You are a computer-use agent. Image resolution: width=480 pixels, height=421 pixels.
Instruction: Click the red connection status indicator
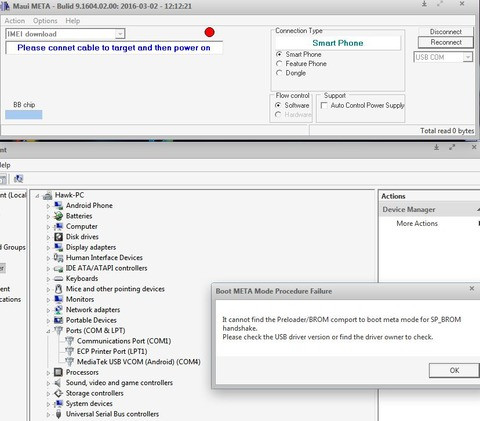click(x=210, y=32)
